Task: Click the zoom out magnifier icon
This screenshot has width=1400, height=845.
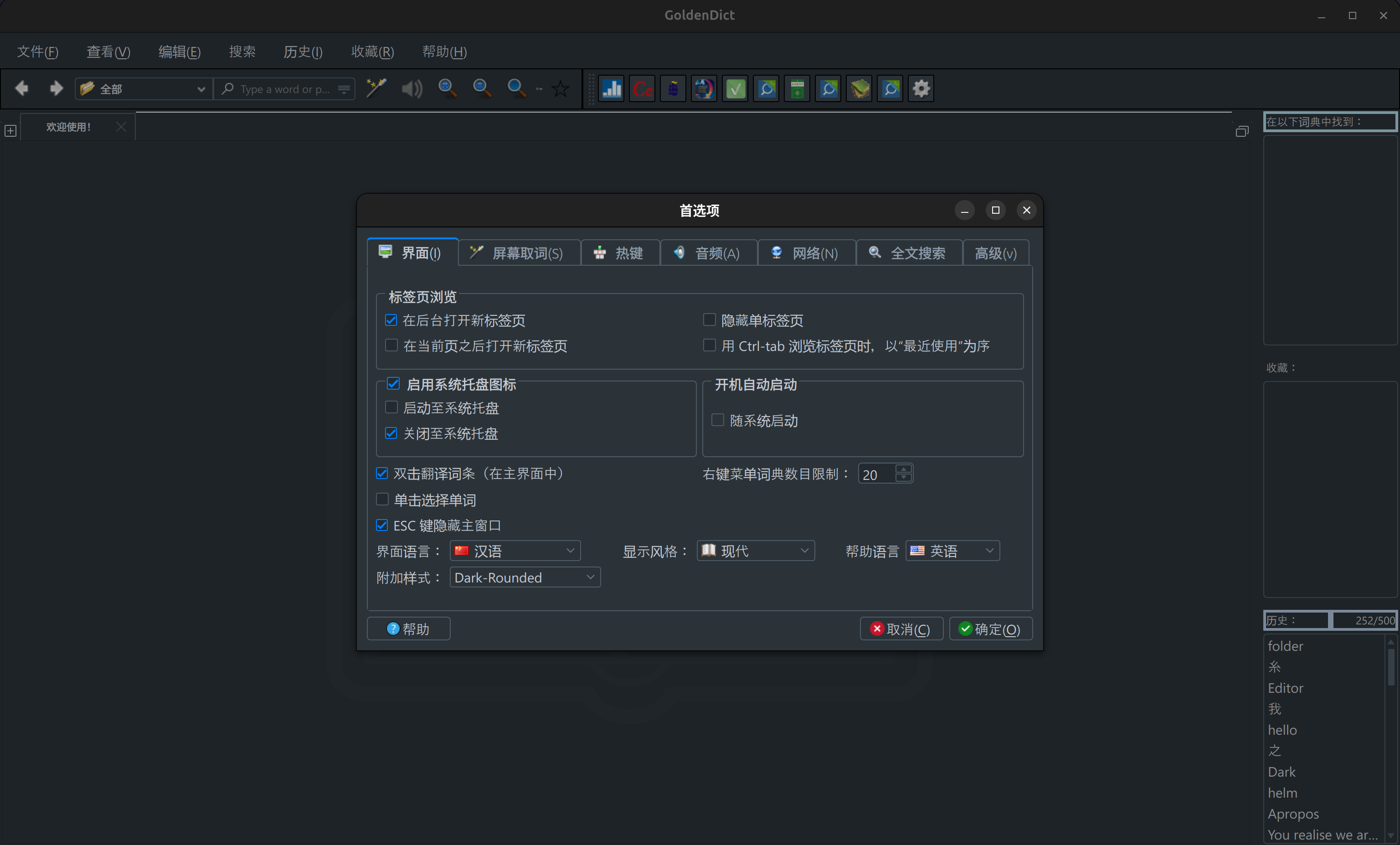Action: [x=482, y=89]
